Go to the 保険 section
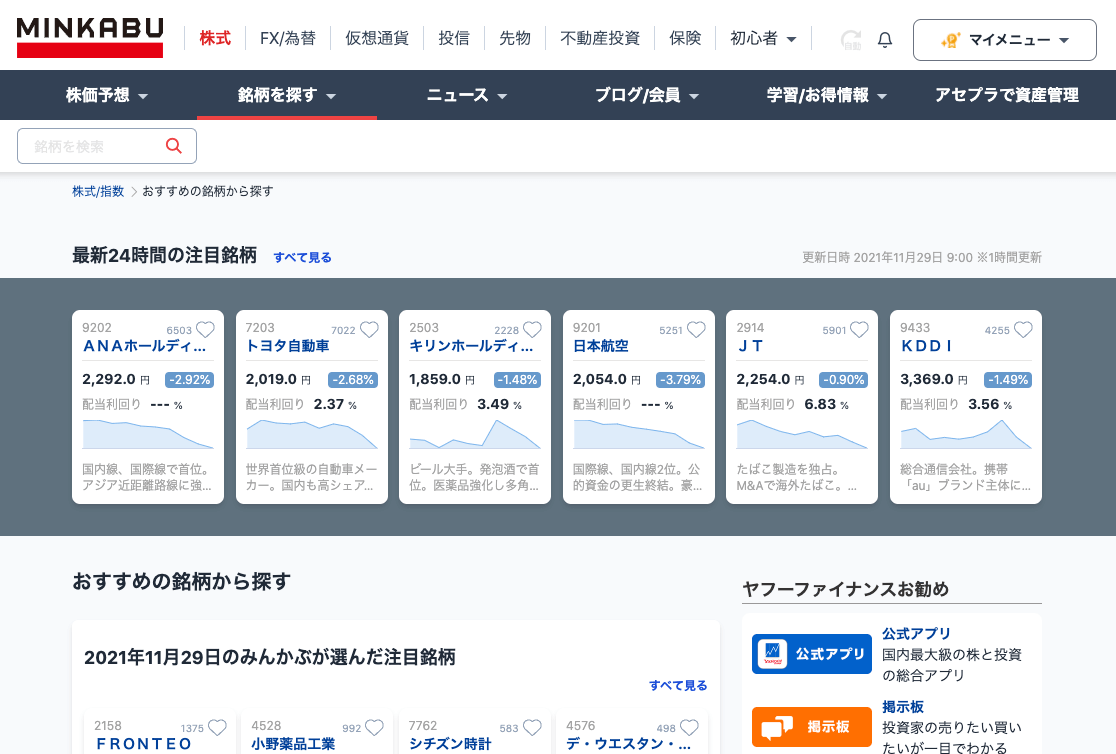 tap(685, 38)
